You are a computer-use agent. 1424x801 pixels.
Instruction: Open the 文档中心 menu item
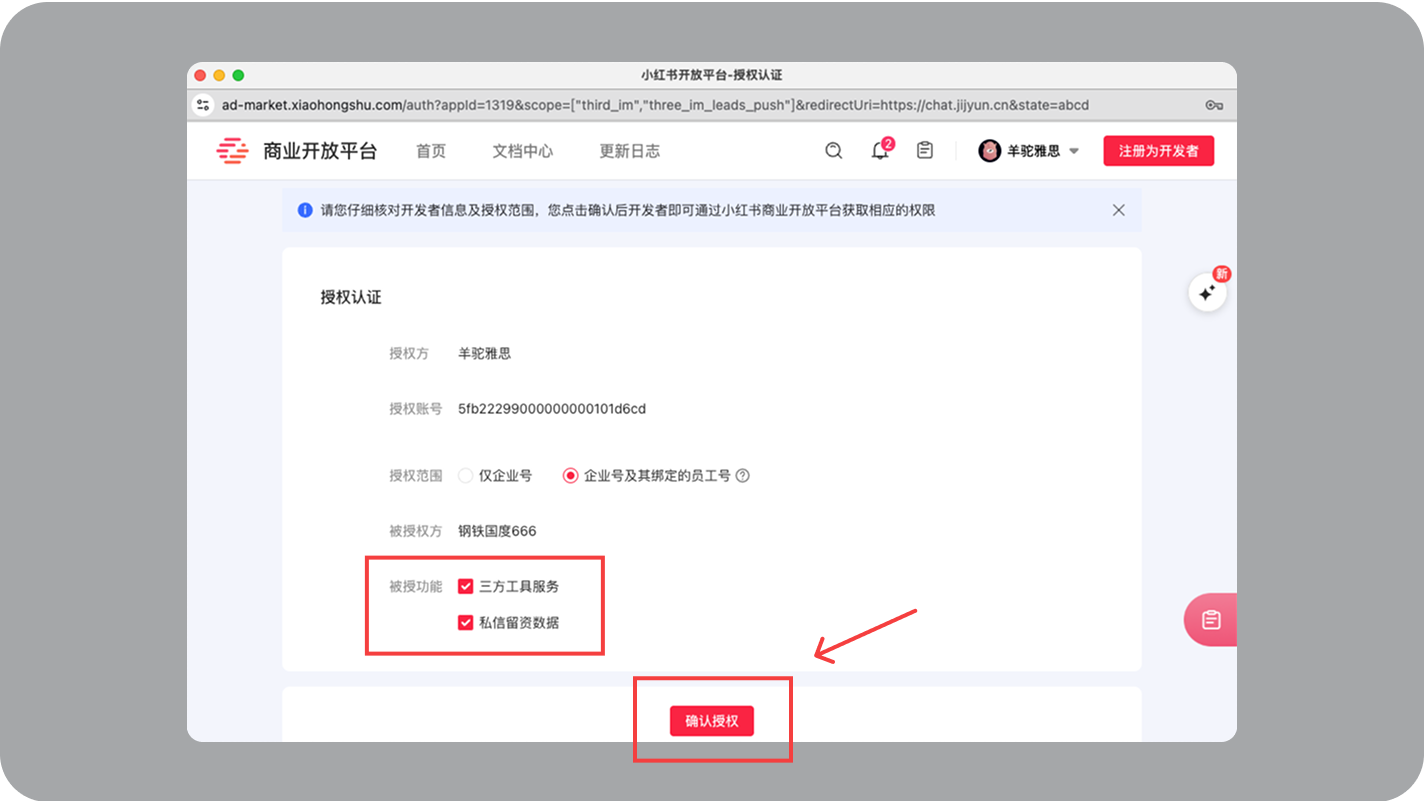point(523,150)
